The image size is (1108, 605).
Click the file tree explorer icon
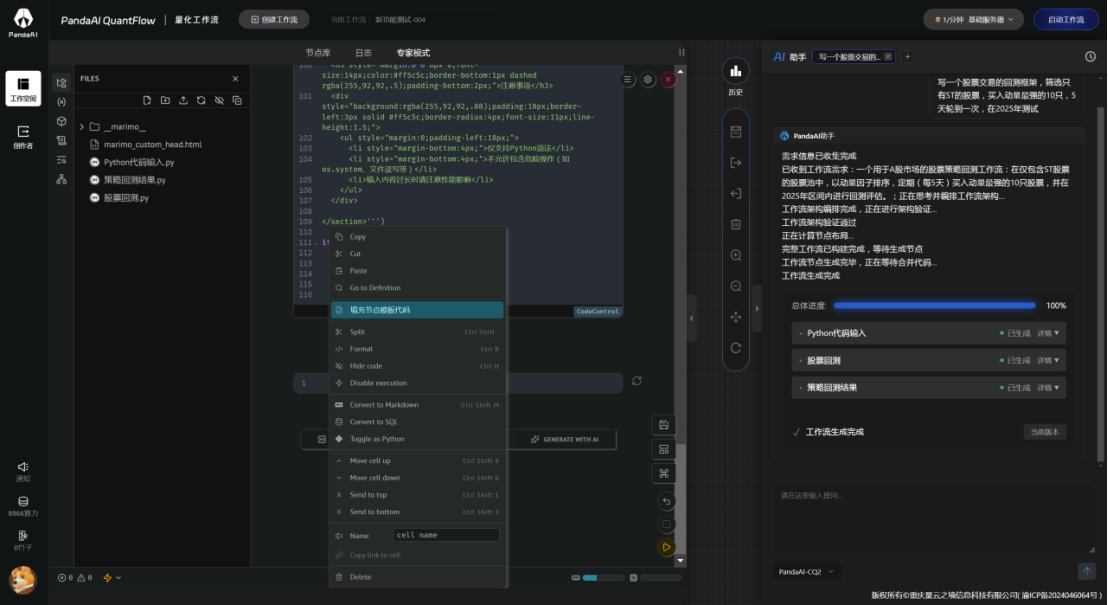pyautogui.click(x=61, y=83)
